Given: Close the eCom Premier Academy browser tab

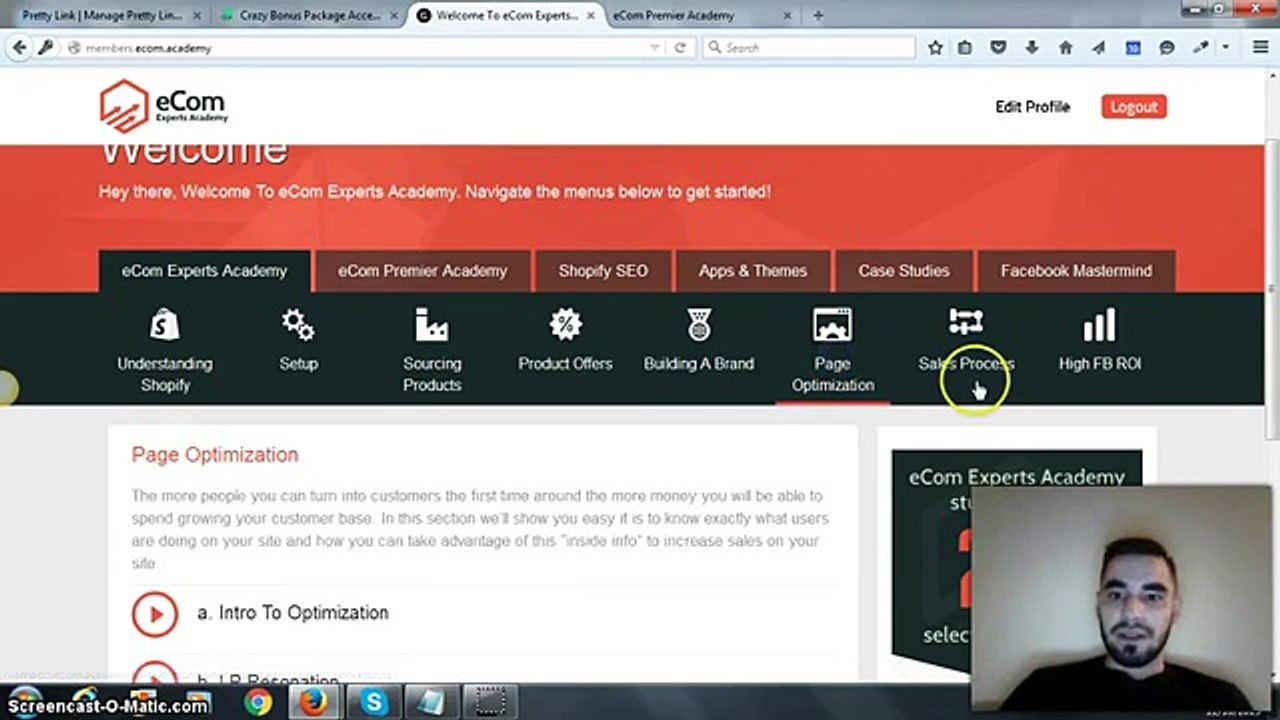Looking at the screenshot, I should pos(788,15).
